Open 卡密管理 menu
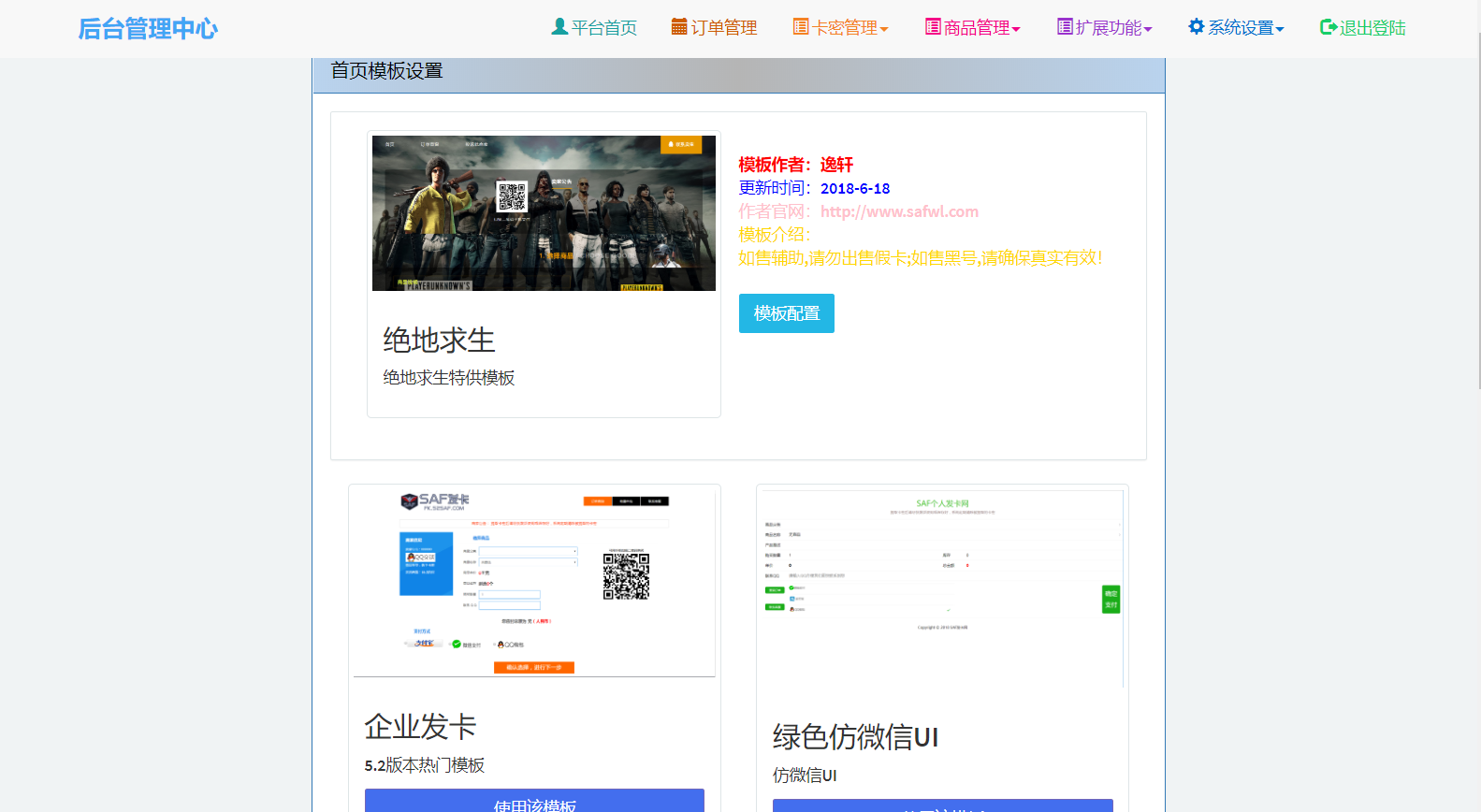 coord(840,28)
